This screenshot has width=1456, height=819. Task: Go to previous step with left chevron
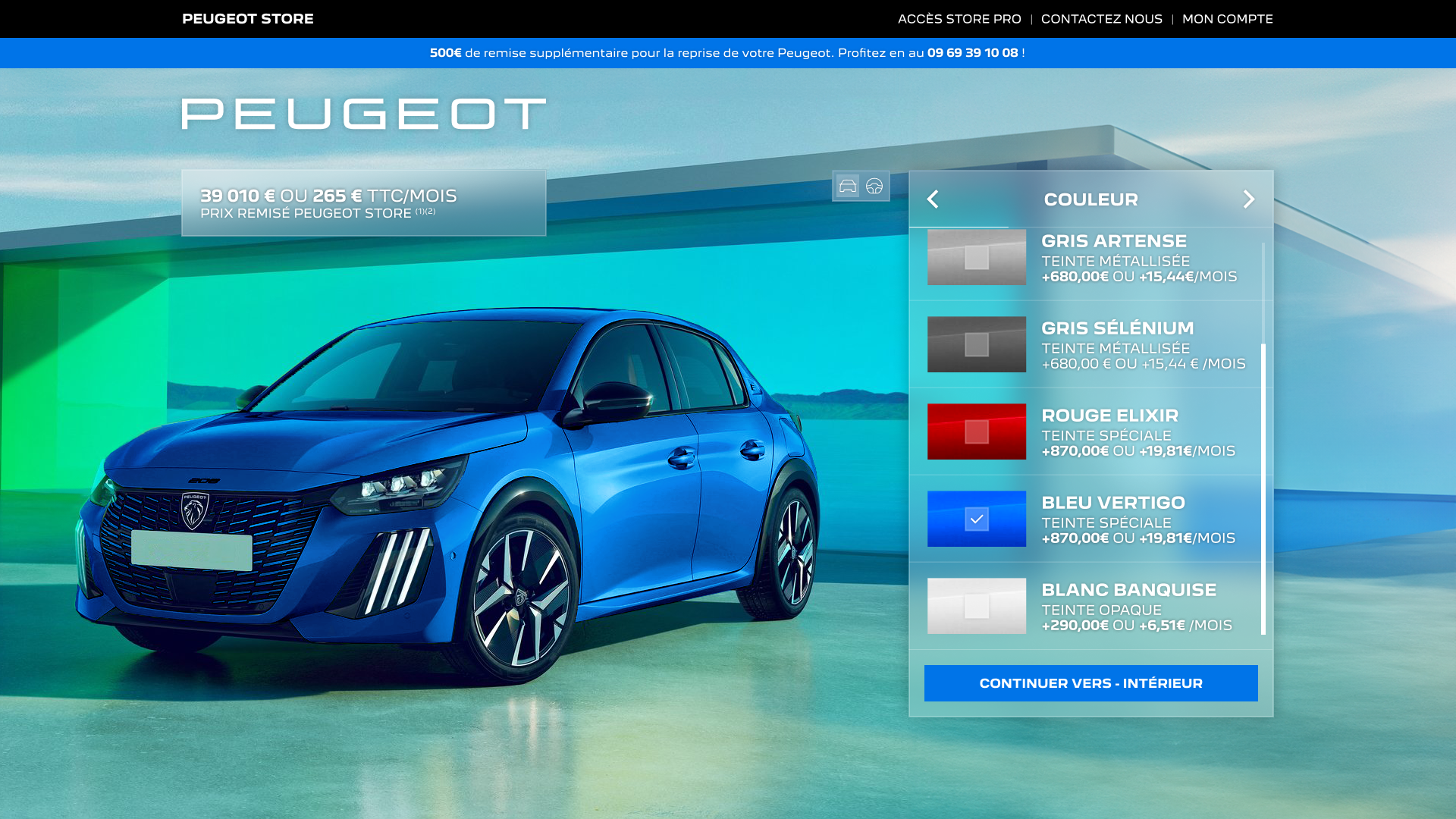[933, 199]
